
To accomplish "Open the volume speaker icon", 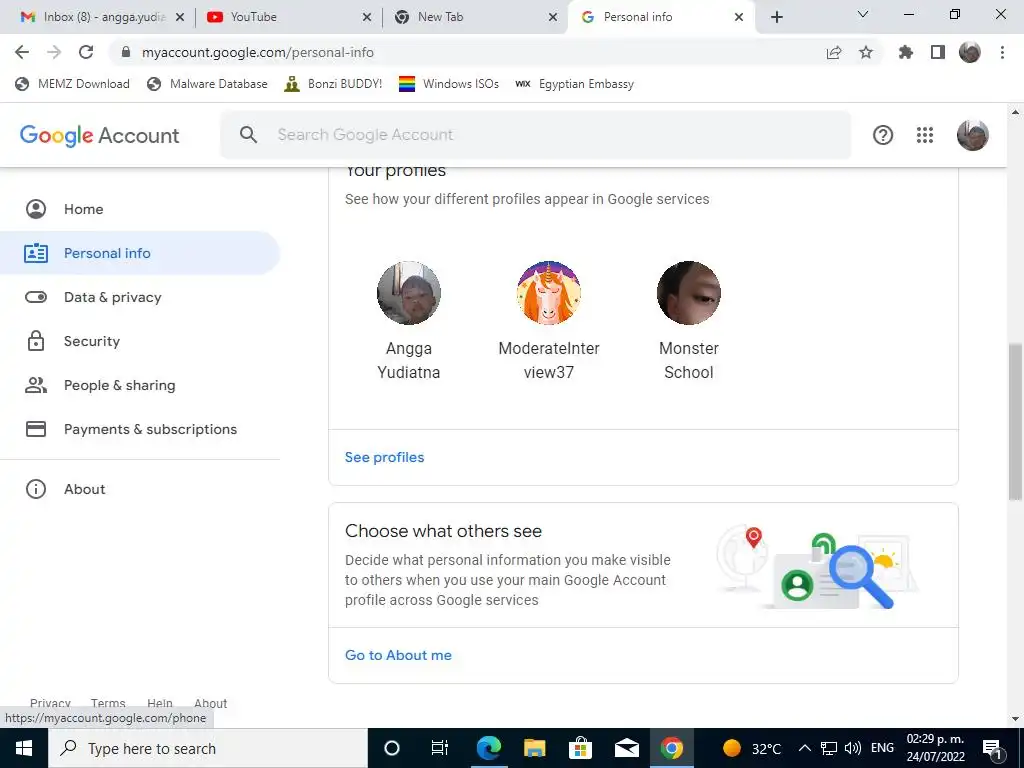I will (852, 748).
